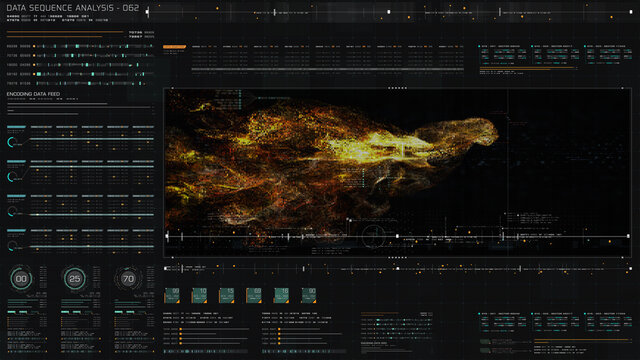Click the Encoding Data Feed heading

pos(33,94)
